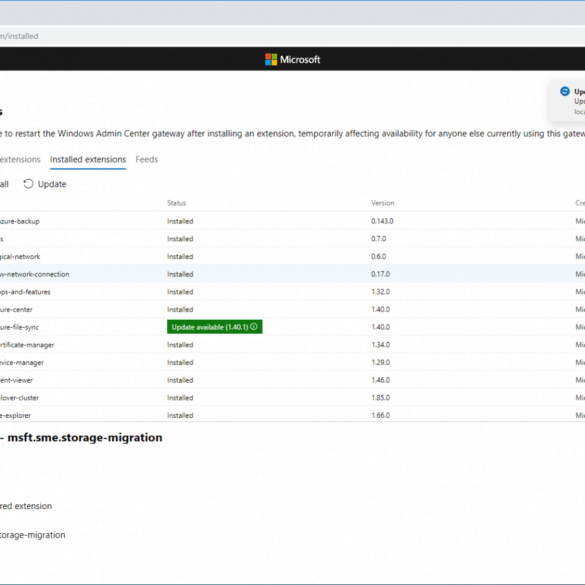This screenshot has height=585, width=585.
Task: Click the Update button label
Action: point(52,184)
